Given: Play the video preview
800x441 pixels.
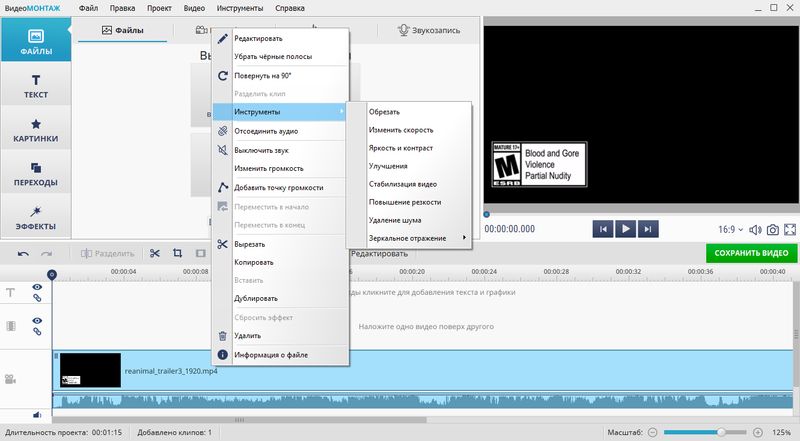Looking at the screenshot, I should coord(626,229).
